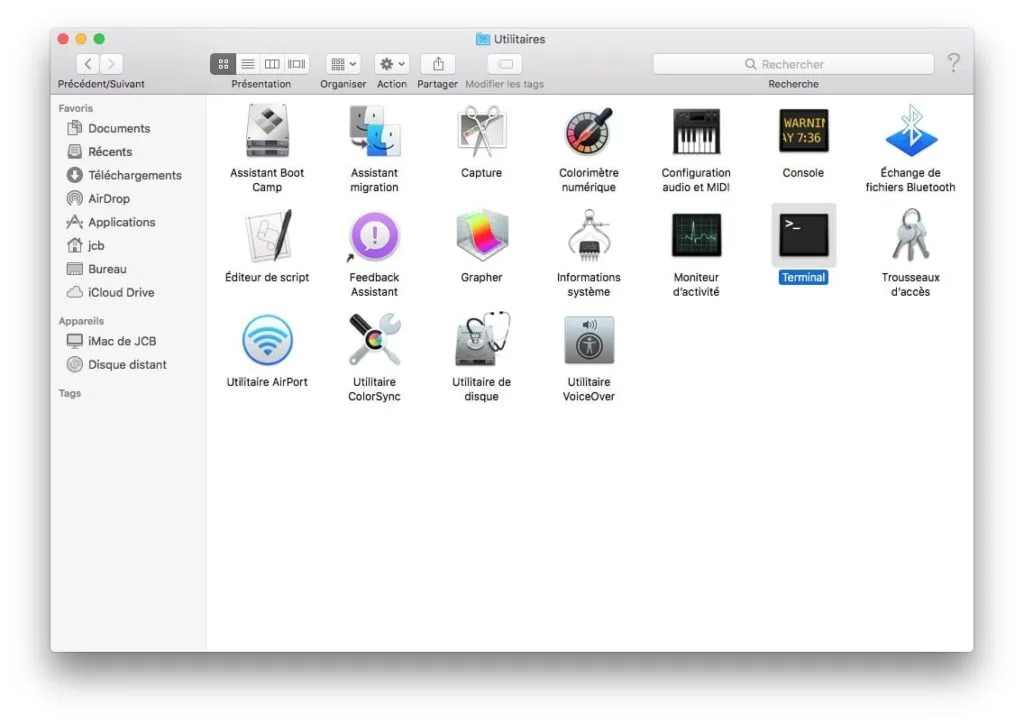This screenshot has height=724, width=1024.
Task: Open iCloud Drive in the sidebar
Action: [110, 293]
